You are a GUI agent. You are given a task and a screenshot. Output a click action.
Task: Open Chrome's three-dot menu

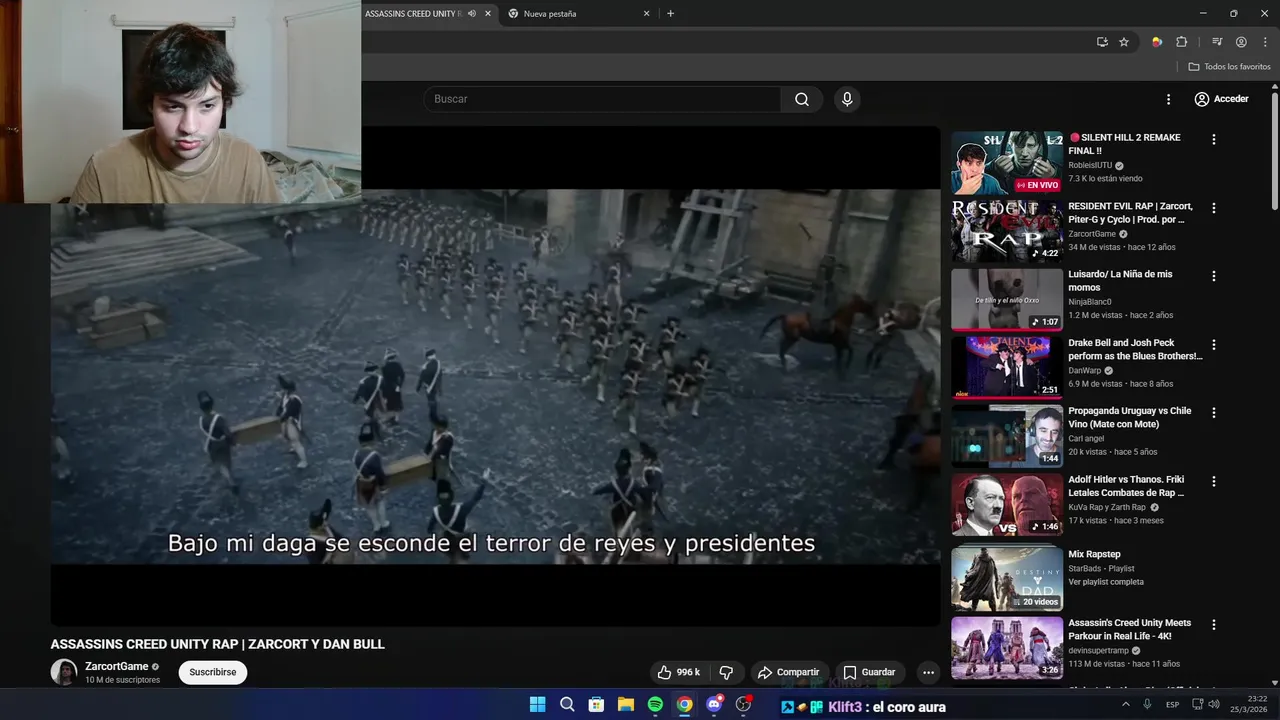pyautogui.click(x=1265, y=42)
